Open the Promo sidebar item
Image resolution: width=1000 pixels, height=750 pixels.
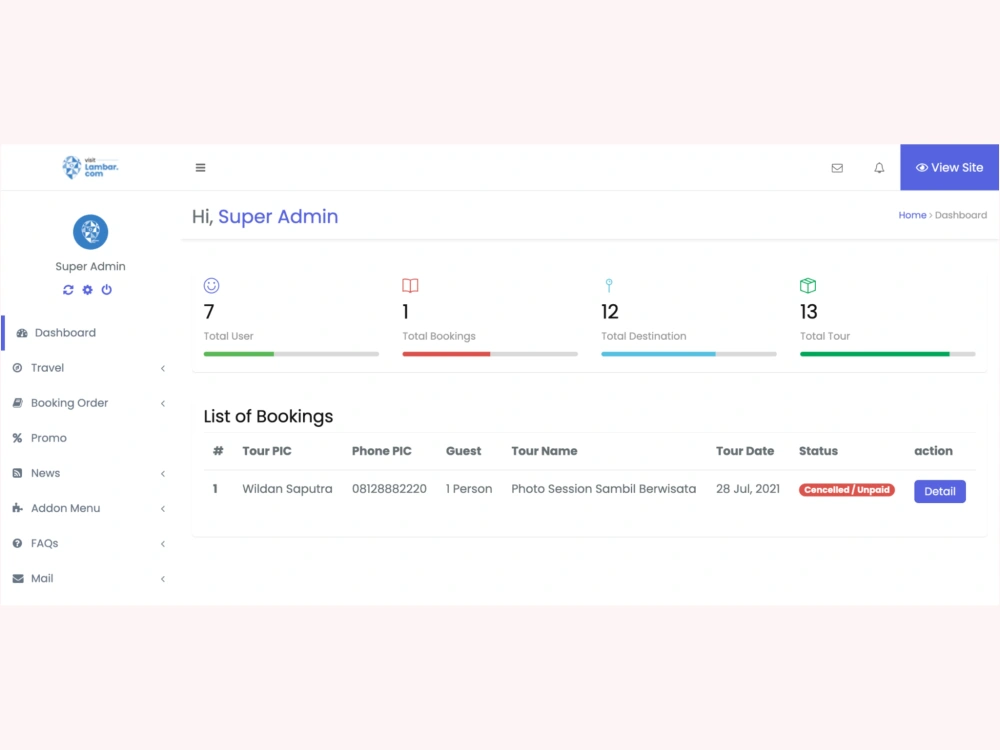tap(91, 438)
